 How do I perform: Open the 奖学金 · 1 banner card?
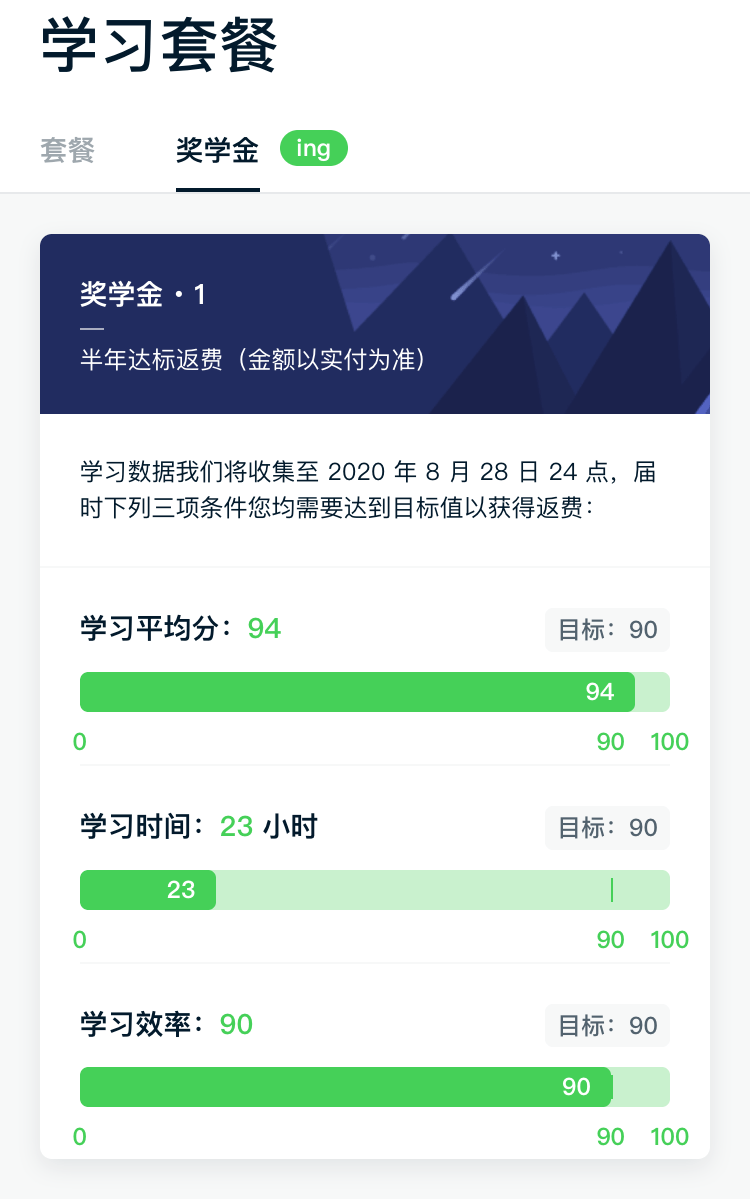pyautogui.click(x=375, y=323)
